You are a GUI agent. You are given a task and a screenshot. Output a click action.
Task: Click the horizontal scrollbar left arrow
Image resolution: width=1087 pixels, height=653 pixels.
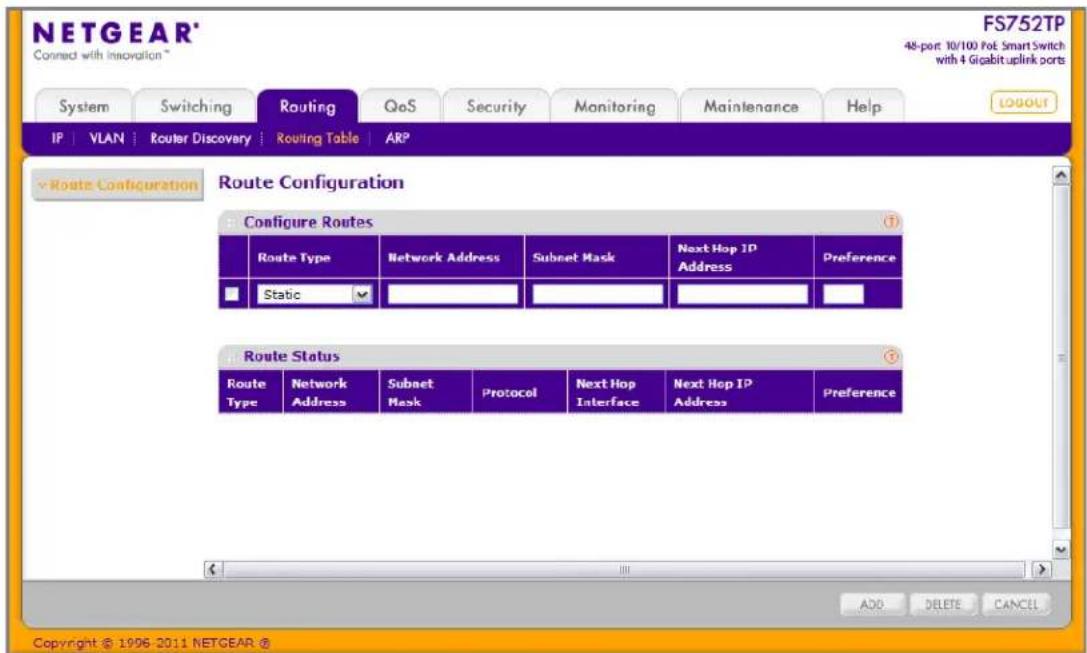coord(213,570)
